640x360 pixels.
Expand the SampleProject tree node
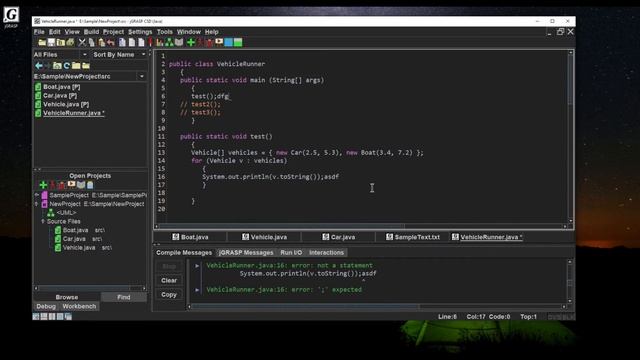[x=37, y=195]
